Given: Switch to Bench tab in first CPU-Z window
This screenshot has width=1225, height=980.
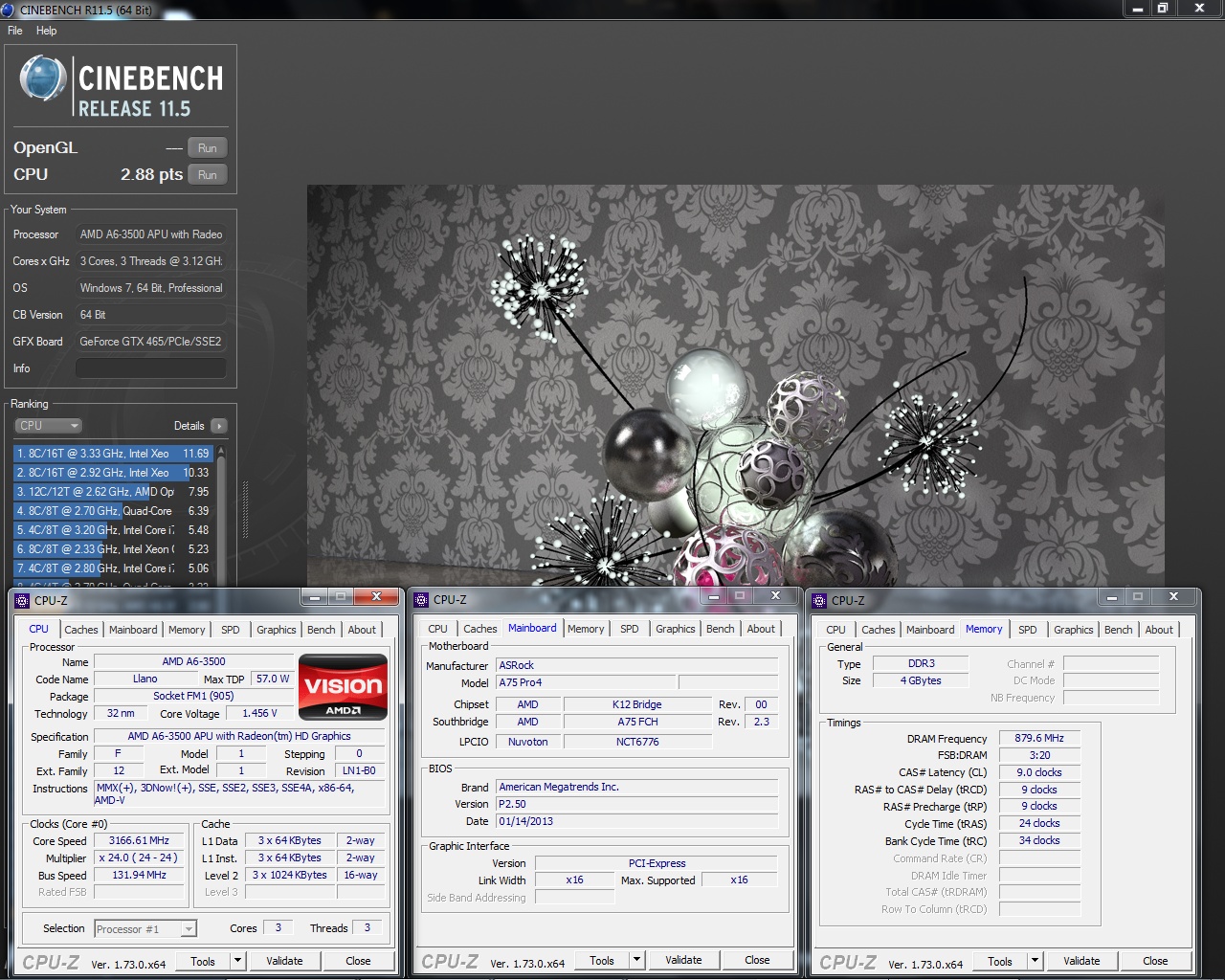Looking at the screenshot, I should pyautogui.click(x=322, y=630).
